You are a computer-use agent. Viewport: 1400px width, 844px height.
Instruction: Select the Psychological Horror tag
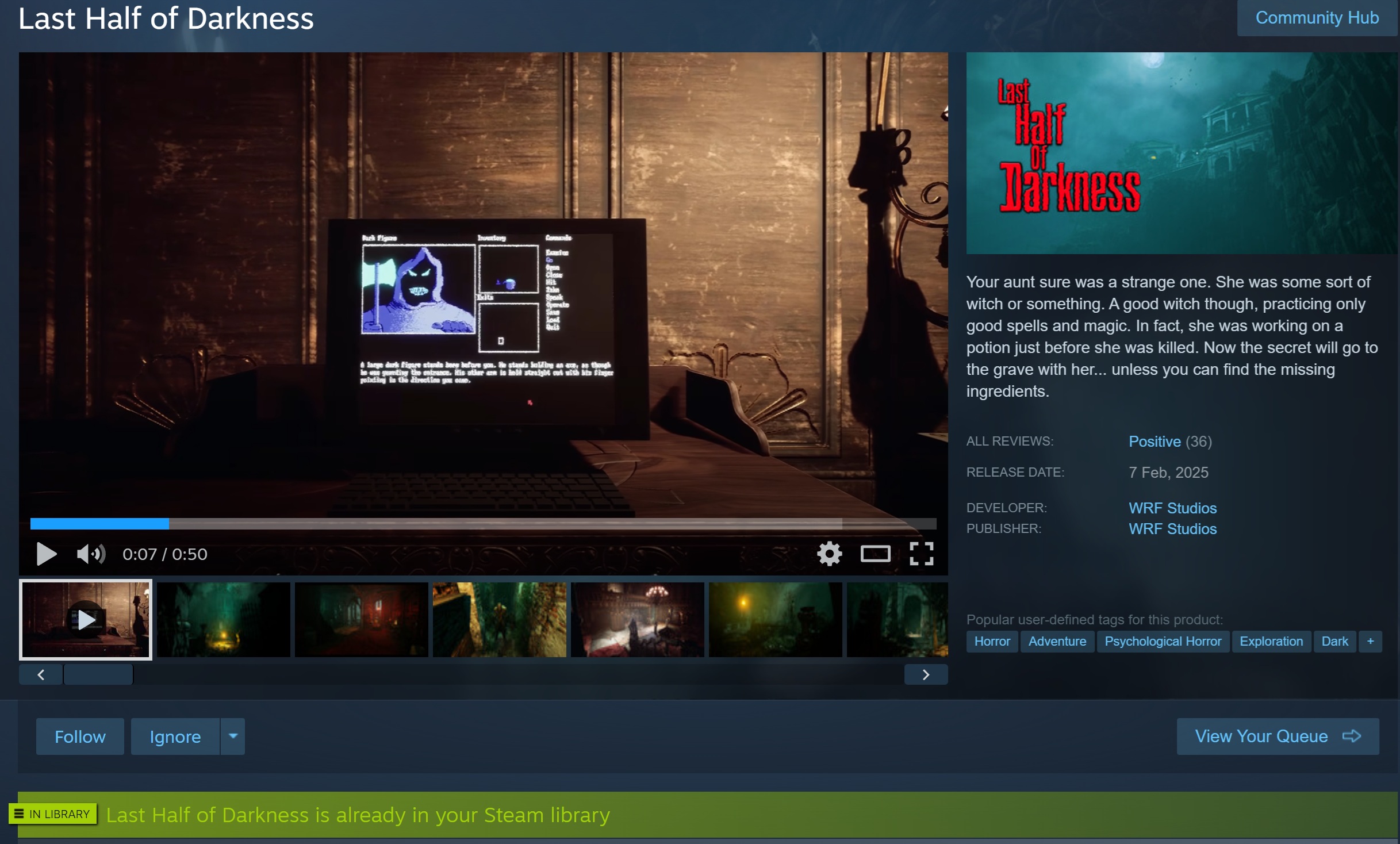1162,641
